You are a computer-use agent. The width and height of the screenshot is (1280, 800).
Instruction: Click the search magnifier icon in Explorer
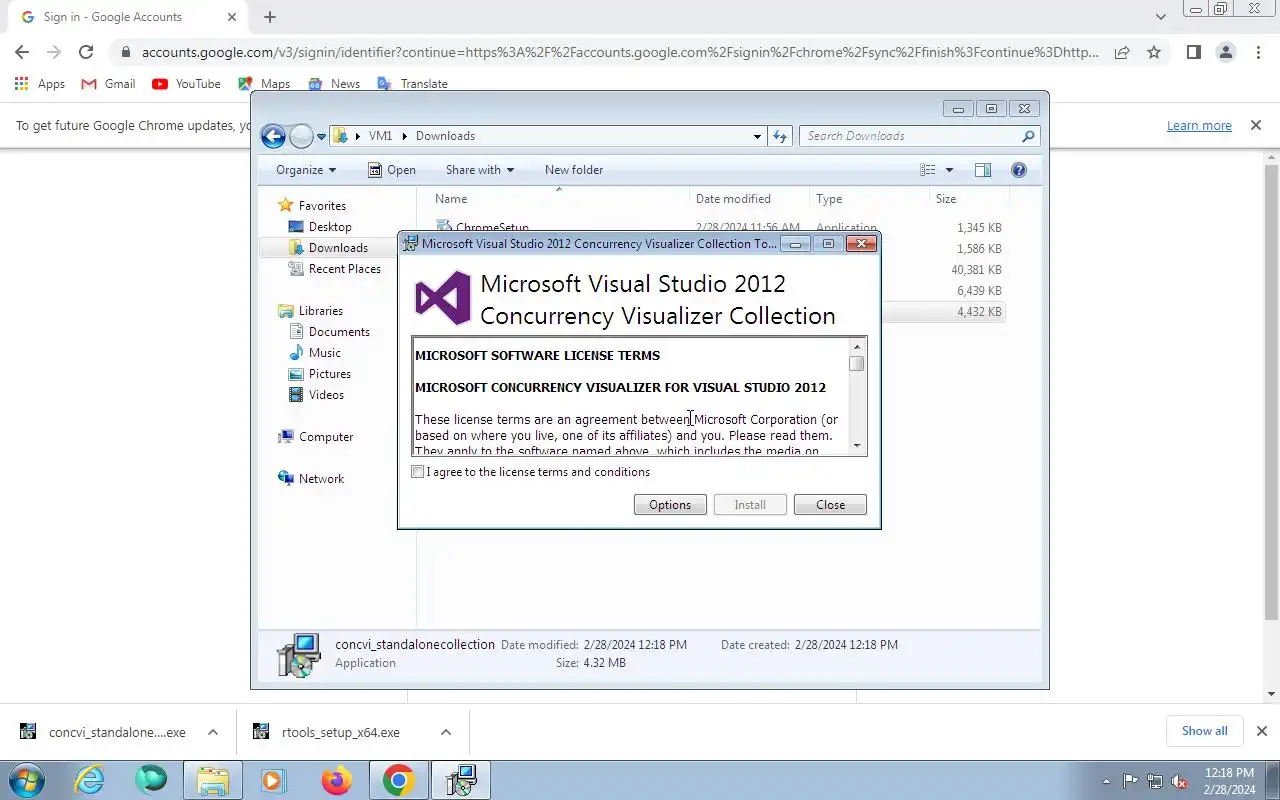pyautogui.click(x=1028, y=136)
